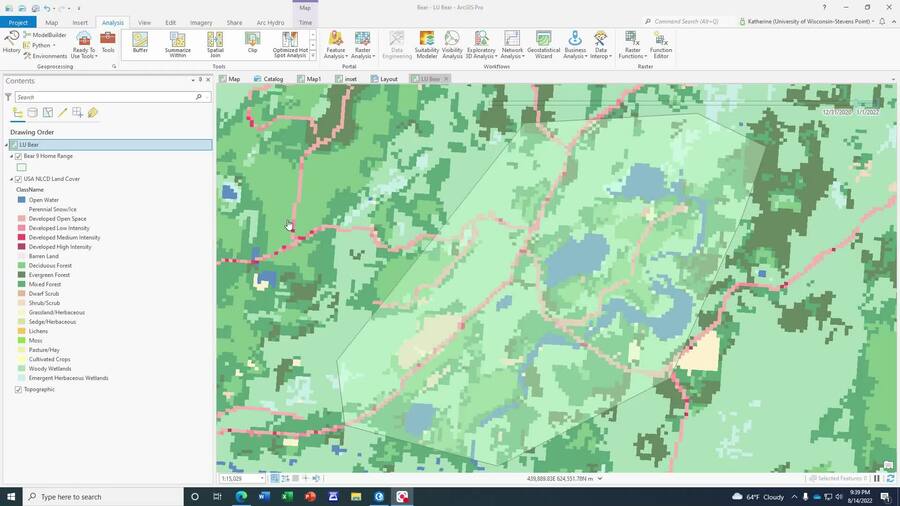900x506 pixels.
Task: Collapse the USA NLCD Land Cover legend
Action: pos(11,179)
